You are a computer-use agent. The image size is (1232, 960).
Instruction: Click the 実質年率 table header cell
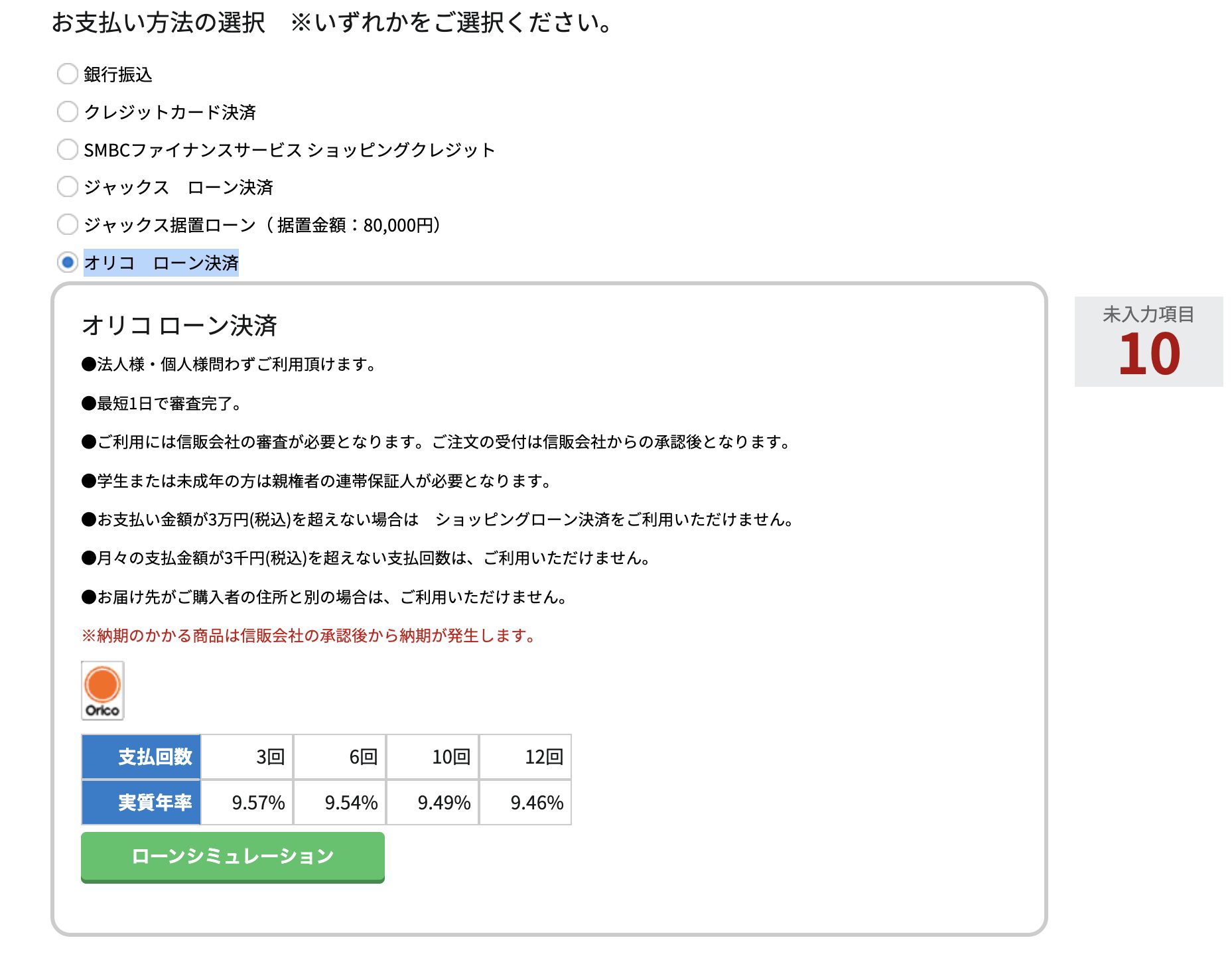click(141, 803)
